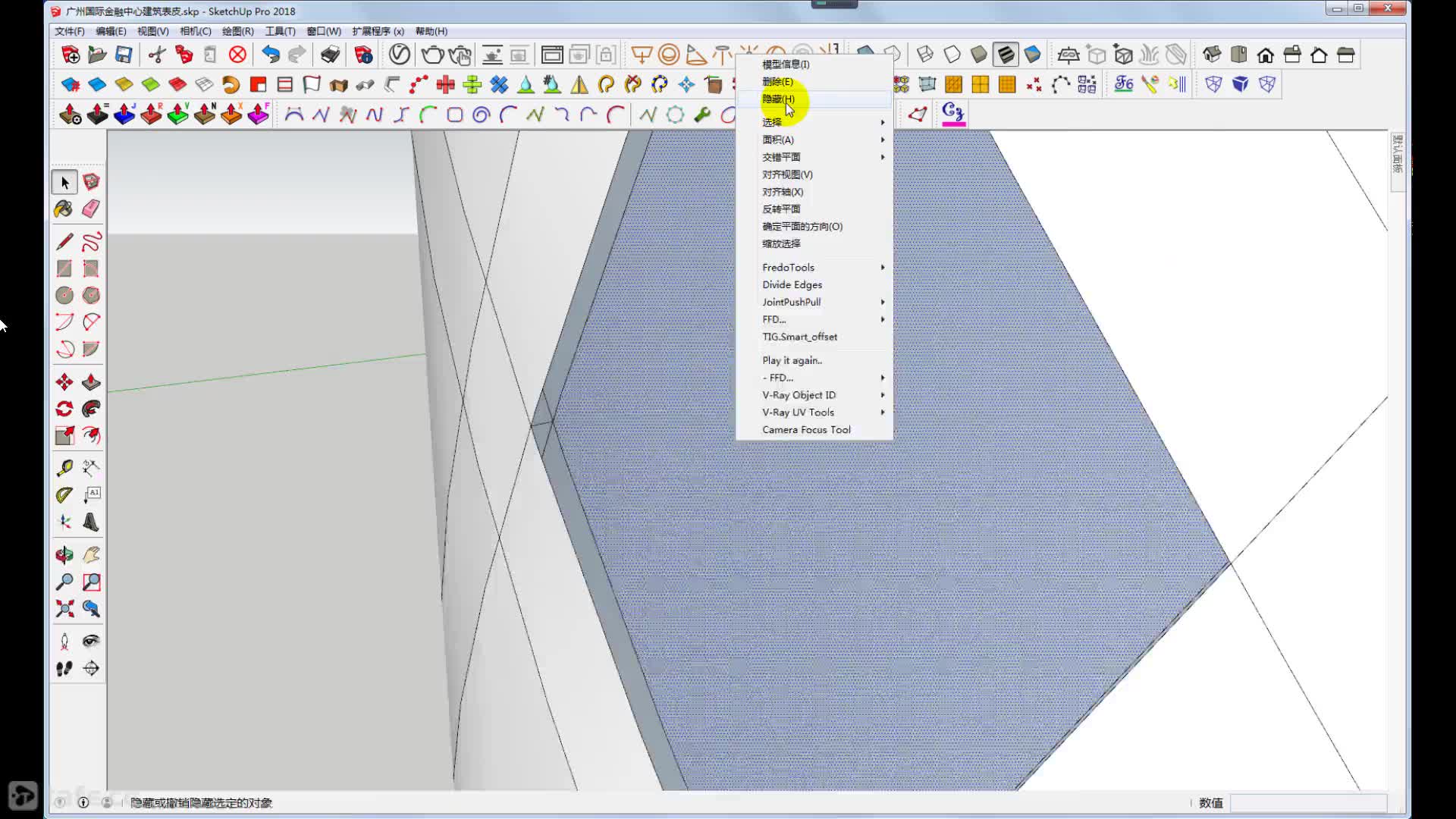Open the 帮助(H) menu
The width and height of the screenshot is (1456, 819).
[431, 31]
